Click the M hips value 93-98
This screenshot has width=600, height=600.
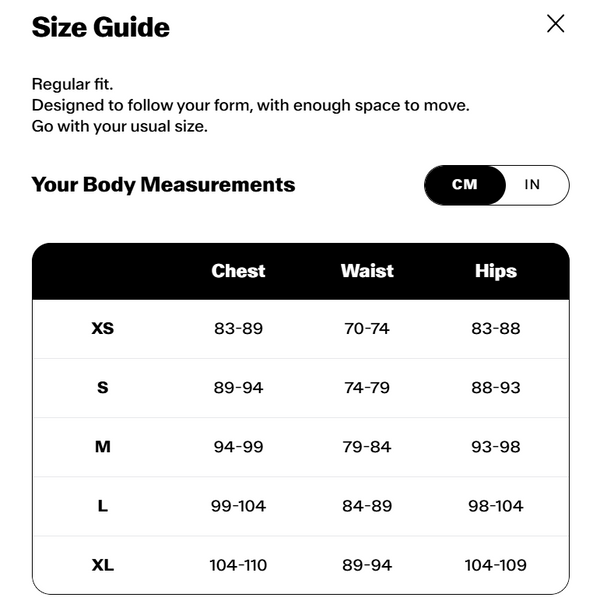(496, 447)
